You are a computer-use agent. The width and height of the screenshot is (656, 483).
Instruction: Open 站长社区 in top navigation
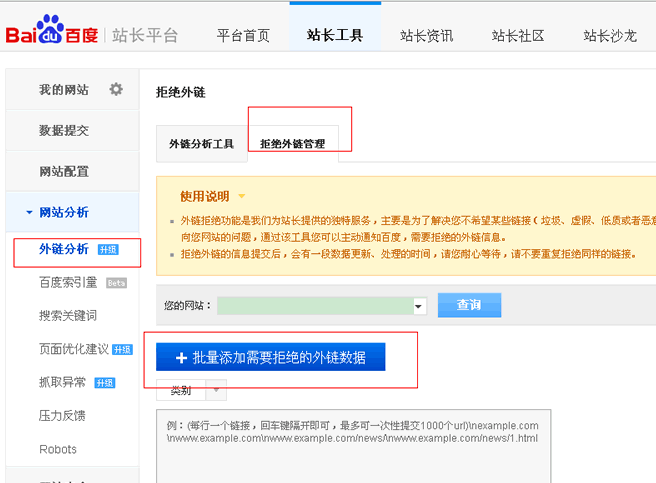click(518, 36)
